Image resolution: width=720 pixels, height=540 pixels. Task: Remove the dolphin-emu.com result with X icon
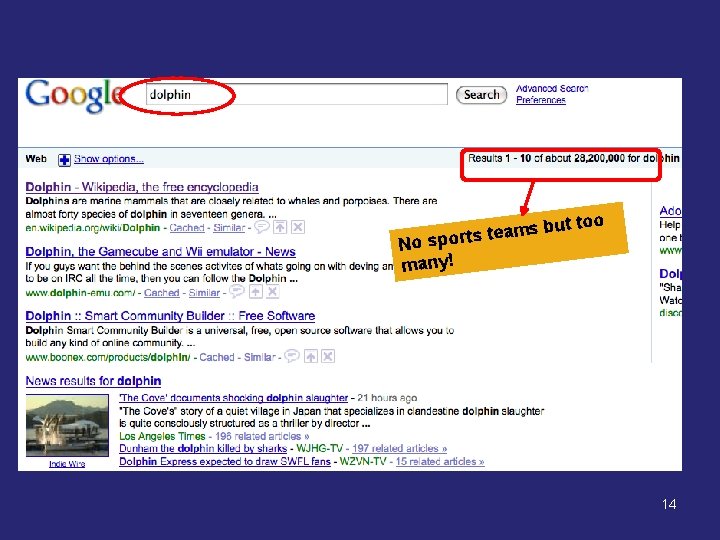273,292
